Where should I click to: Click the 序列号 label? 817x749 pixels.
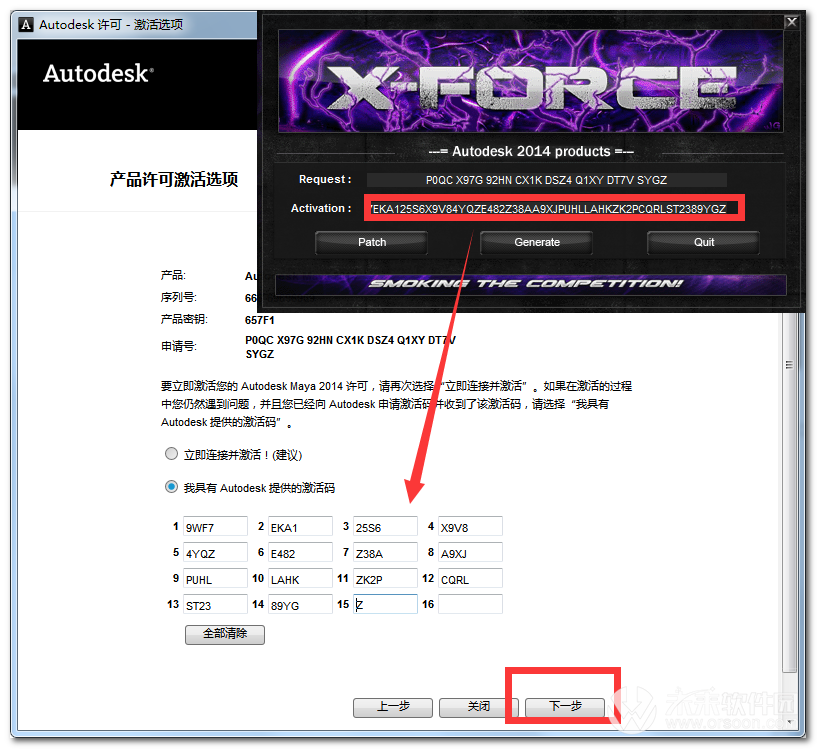(179, 297)
